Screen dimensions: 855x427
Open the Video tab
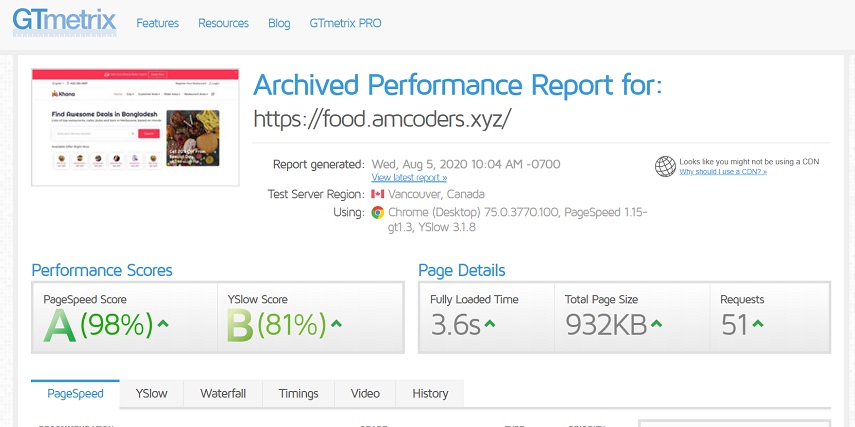tap(365, 394)
